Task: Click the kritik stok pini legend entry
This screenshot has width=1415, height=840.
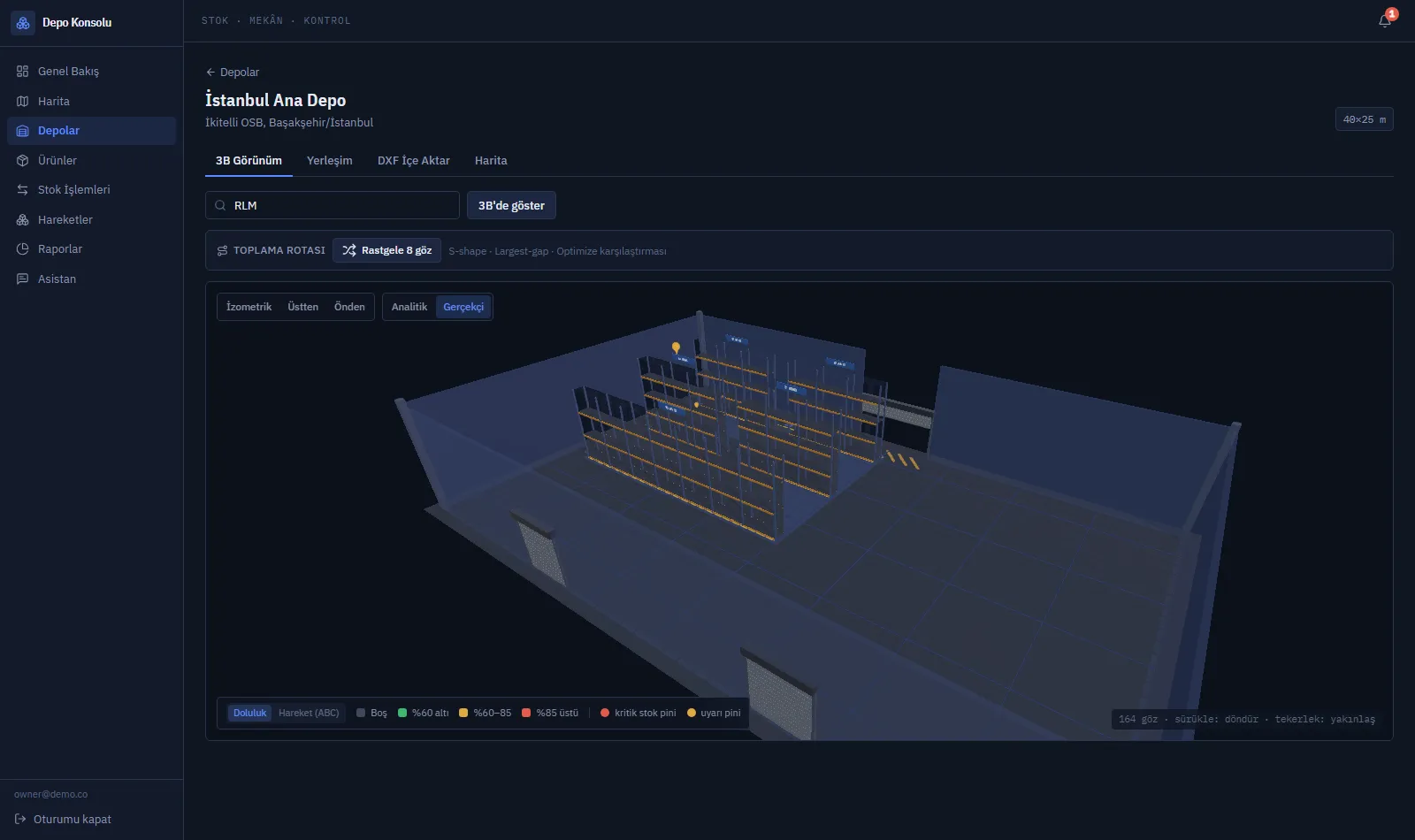Action: [x=638, y=713]
